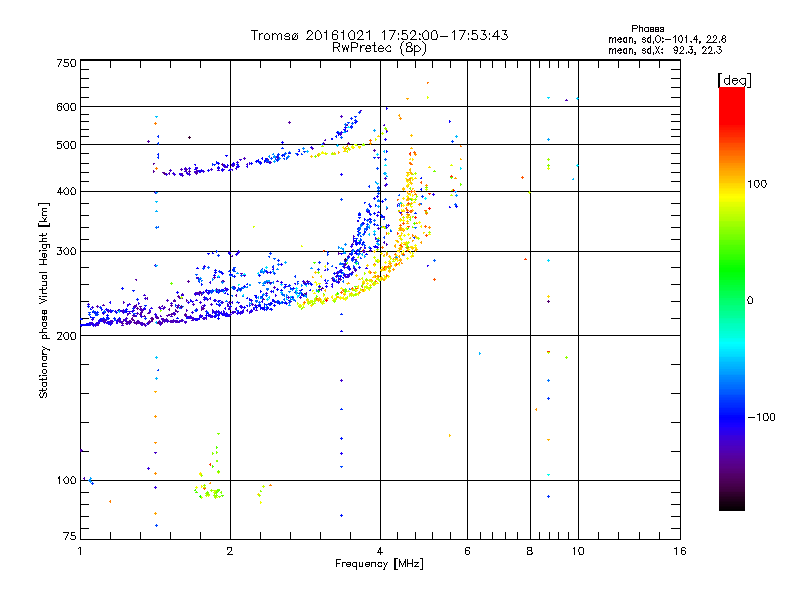This screenshot has height=600, width=800.
Task: Click the plot title 'Tromsø 20161021 17:52:00-17:53:43'
Action: (x=379, y=35)
